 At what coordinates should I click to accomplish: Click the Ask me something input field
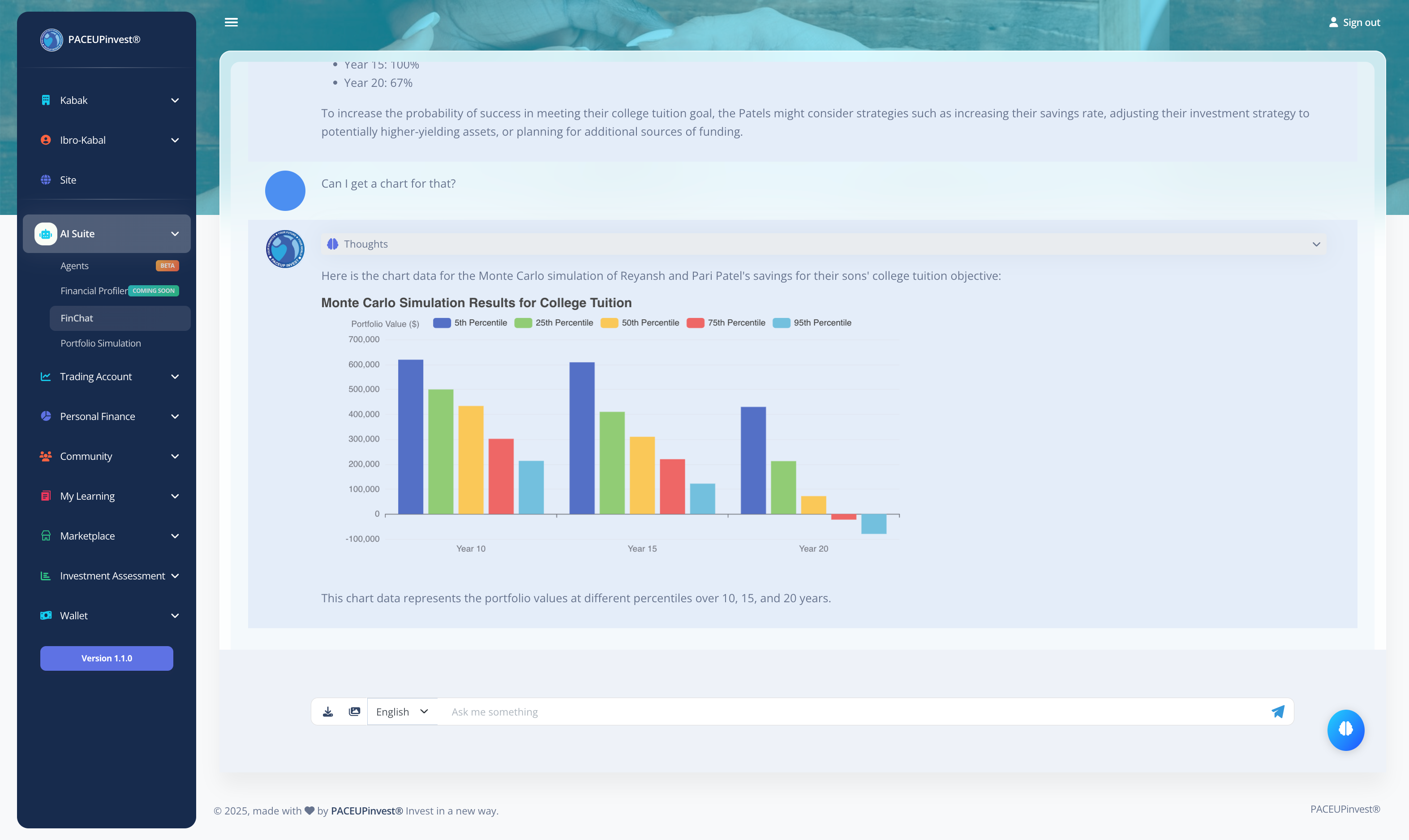[793, 711]
